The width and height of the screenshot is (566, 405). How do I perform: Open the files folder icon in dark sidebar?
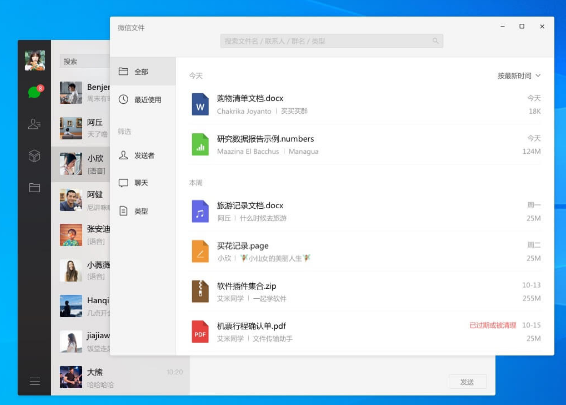pyautogui.click(x=34, y=187)
